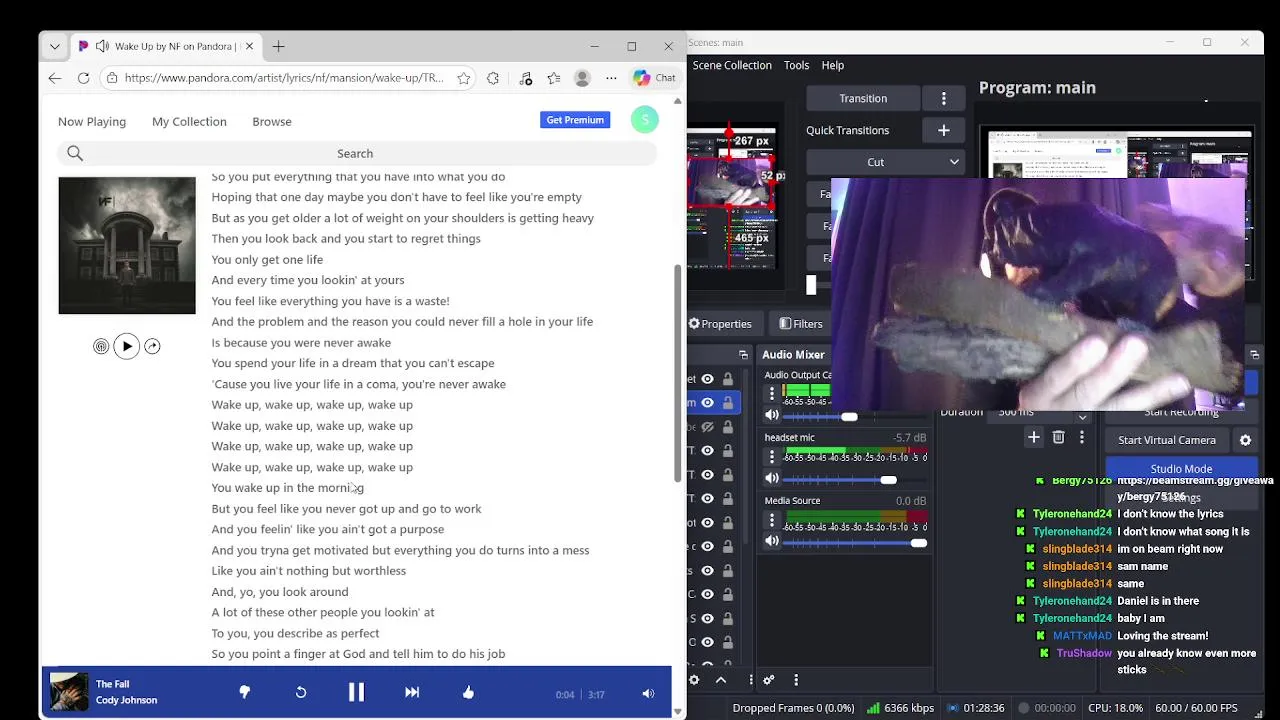Bookmark page with star icon
The width and height of the screenshot is (1280, 720).
(x=464, y=78)
